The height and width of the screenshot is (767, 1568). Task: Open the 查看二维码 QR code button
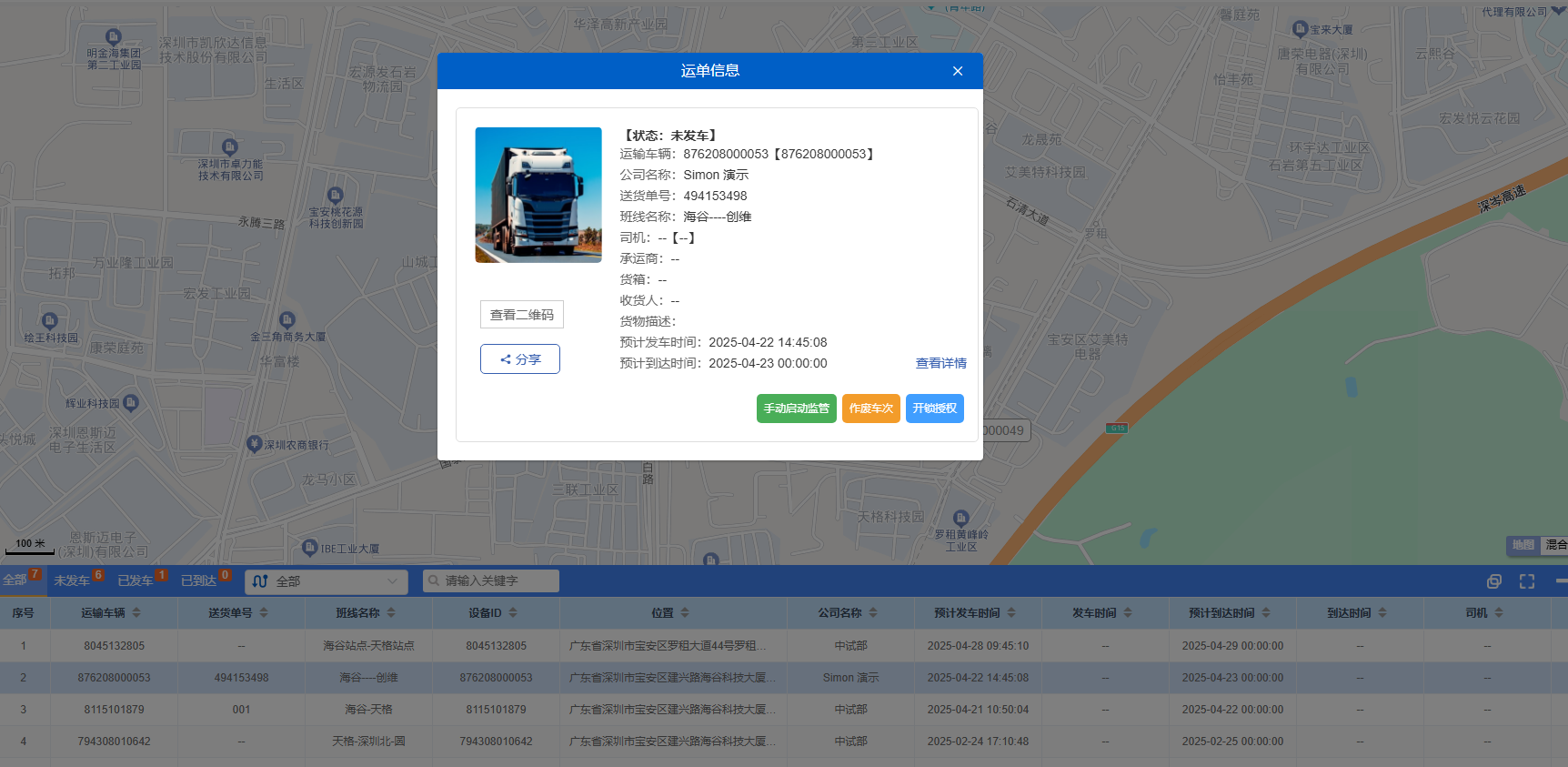521,315
